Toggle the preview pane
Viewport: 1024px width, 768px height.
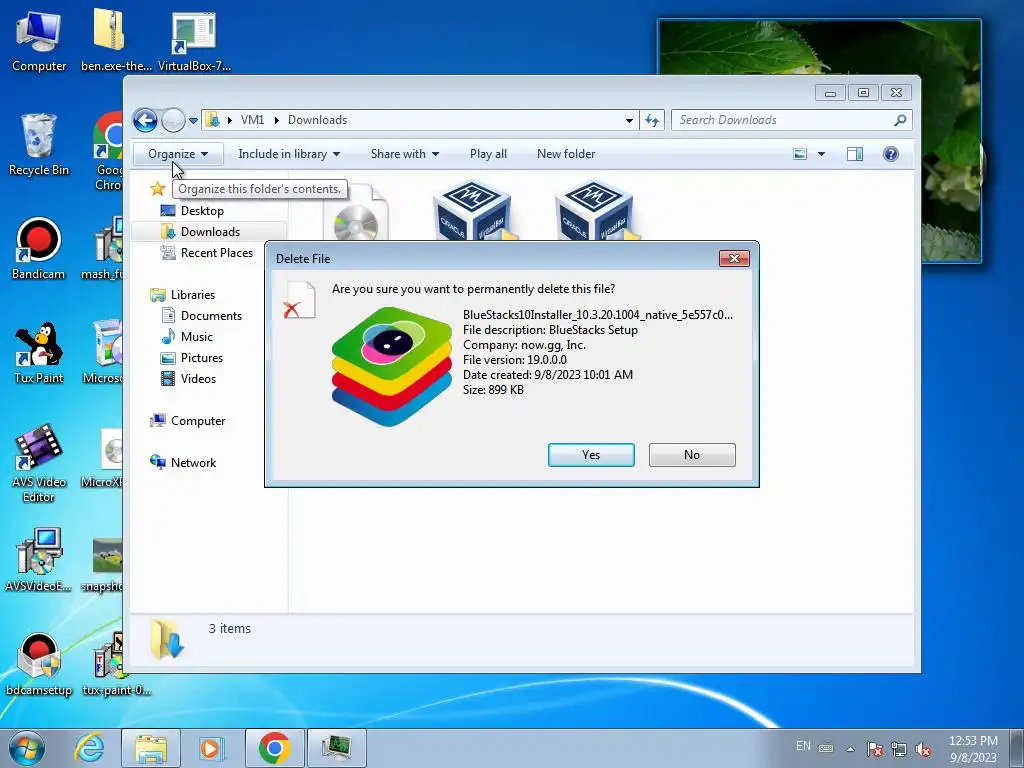tap(854, 154)
